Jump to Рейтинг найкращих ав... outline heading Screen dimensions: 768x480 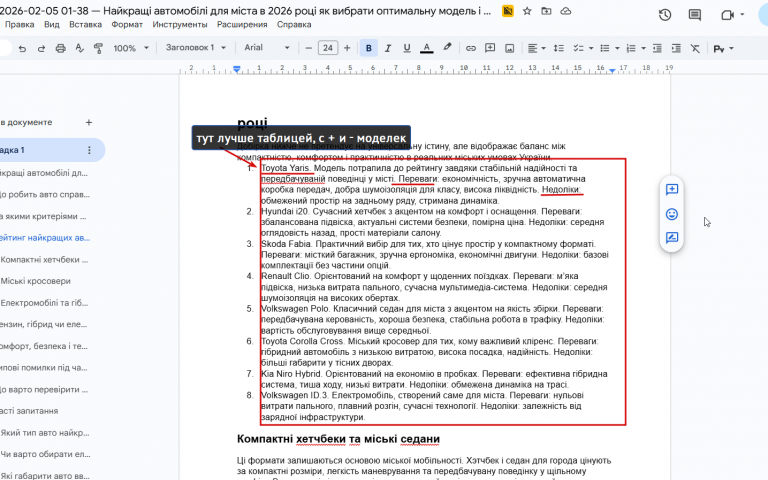45,238
